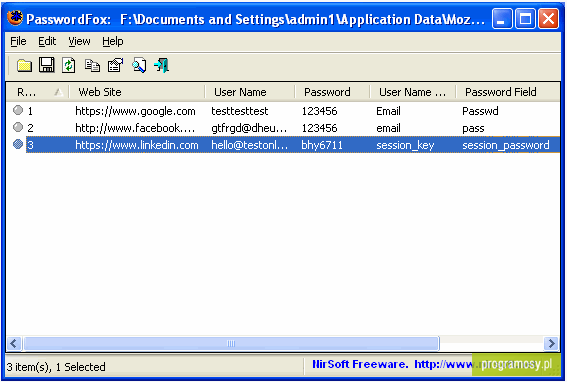This screenshot has width=567, height=382.
Task: Close the PasswordFox window
Action: point(549,18)
